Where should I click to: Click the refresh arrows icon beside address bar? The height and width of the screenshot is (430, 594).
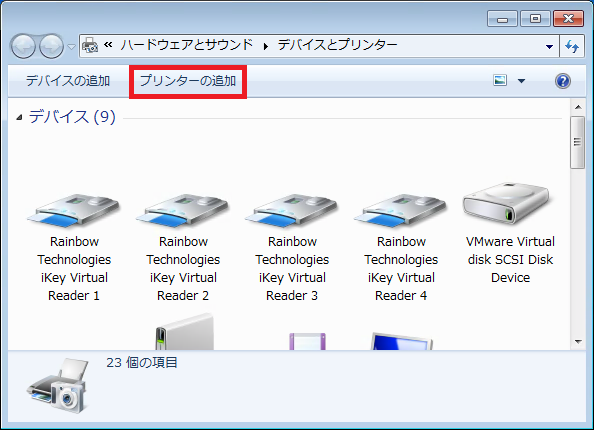click(x=572, y=46)
